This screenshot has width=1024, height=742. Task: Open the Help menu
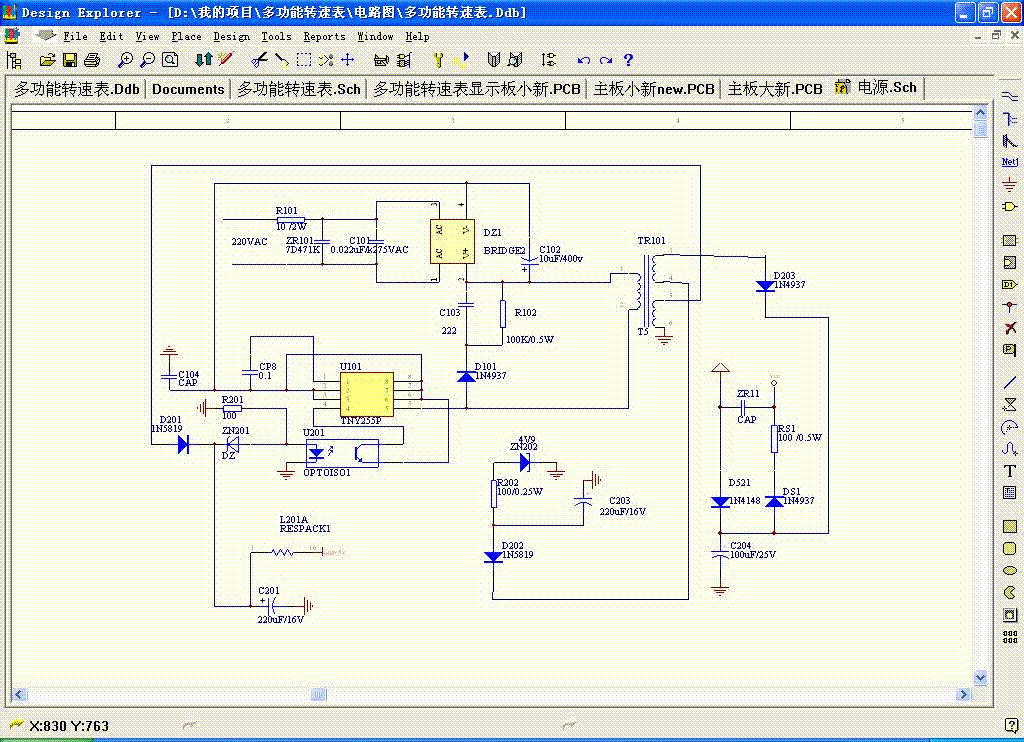[x=417, y=37]
